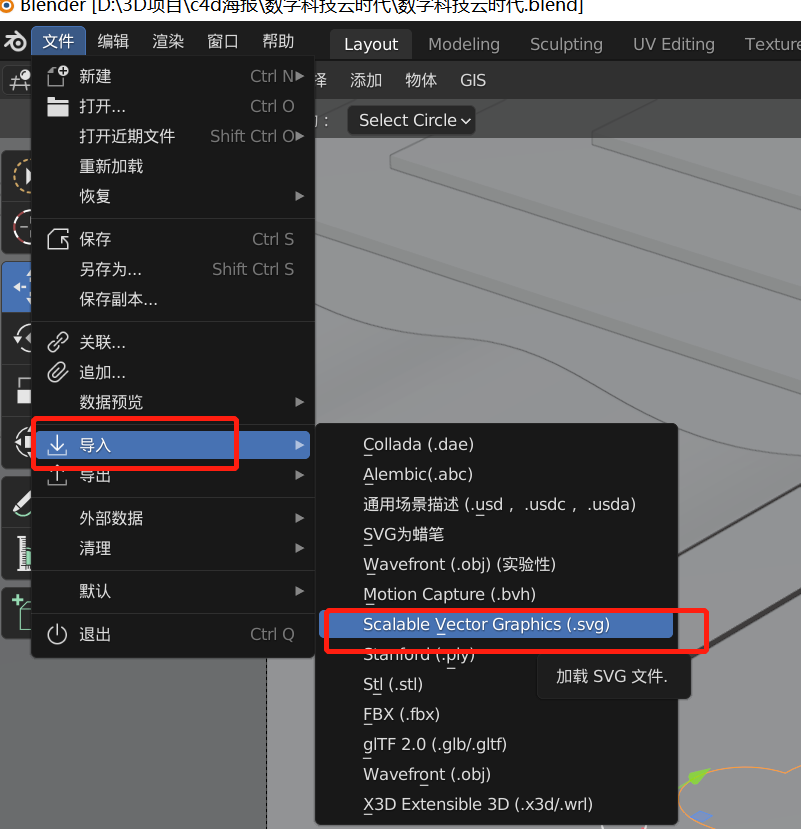This screenshot has width=801, height=829.
Task: Open the 物体 menu in viewport header
Action: click(421, 80)
